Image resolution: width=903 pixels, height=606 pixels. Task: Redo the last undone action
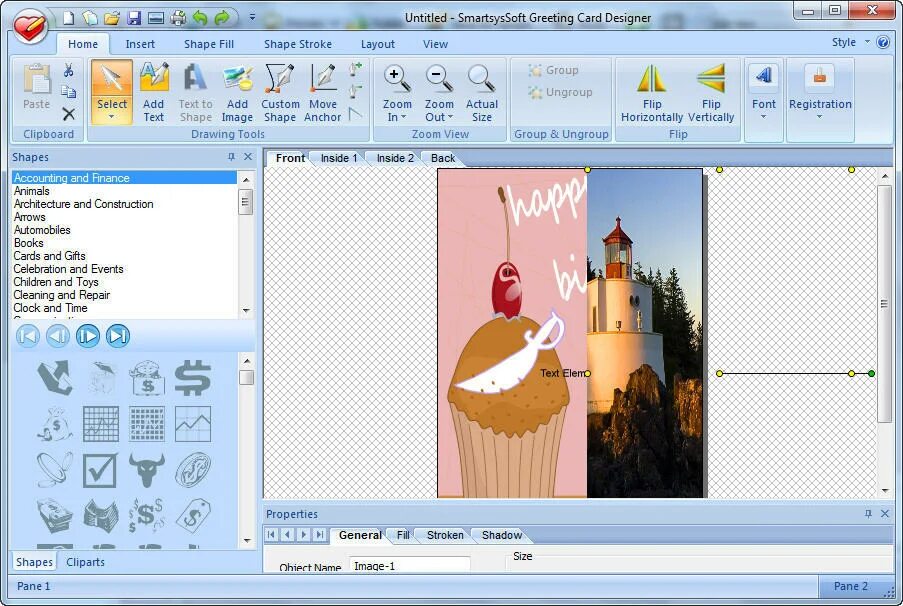222,18
